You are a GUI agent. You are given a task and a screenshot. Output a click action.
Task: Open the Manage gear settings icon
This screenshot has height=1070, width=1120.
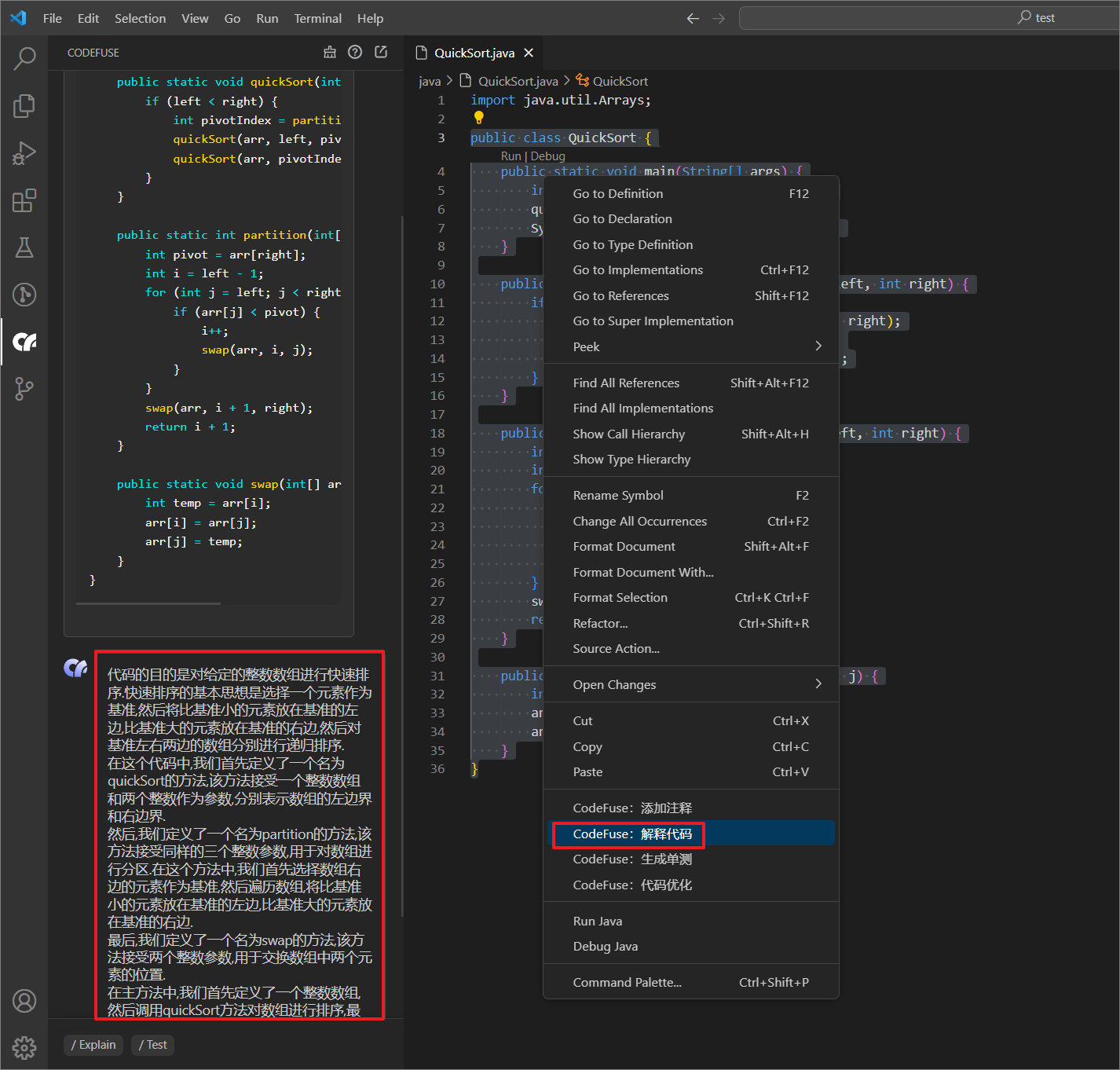24,1047
